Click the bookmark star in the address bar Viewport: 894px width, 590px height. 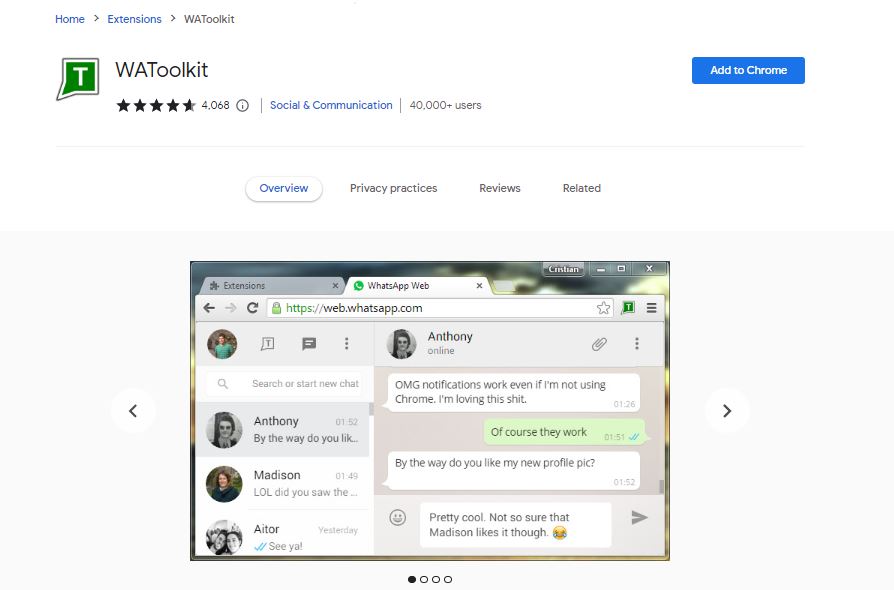pyautogui.click(x=603, y=308)
